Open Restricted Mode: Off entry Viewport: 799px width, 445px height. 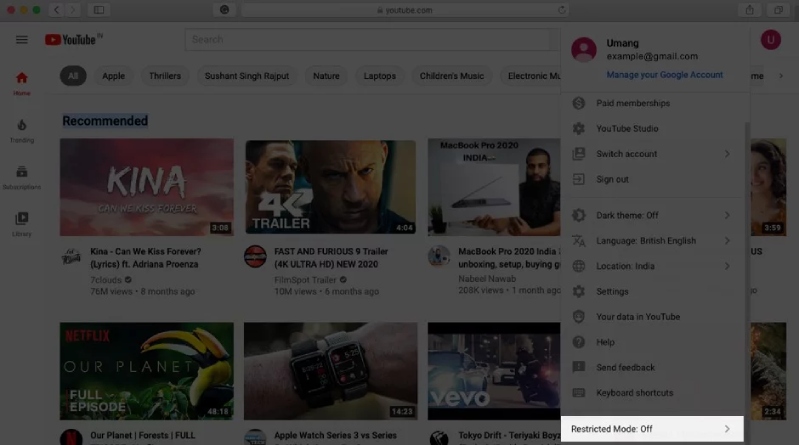pyautogui.click(x=652, y=429)
